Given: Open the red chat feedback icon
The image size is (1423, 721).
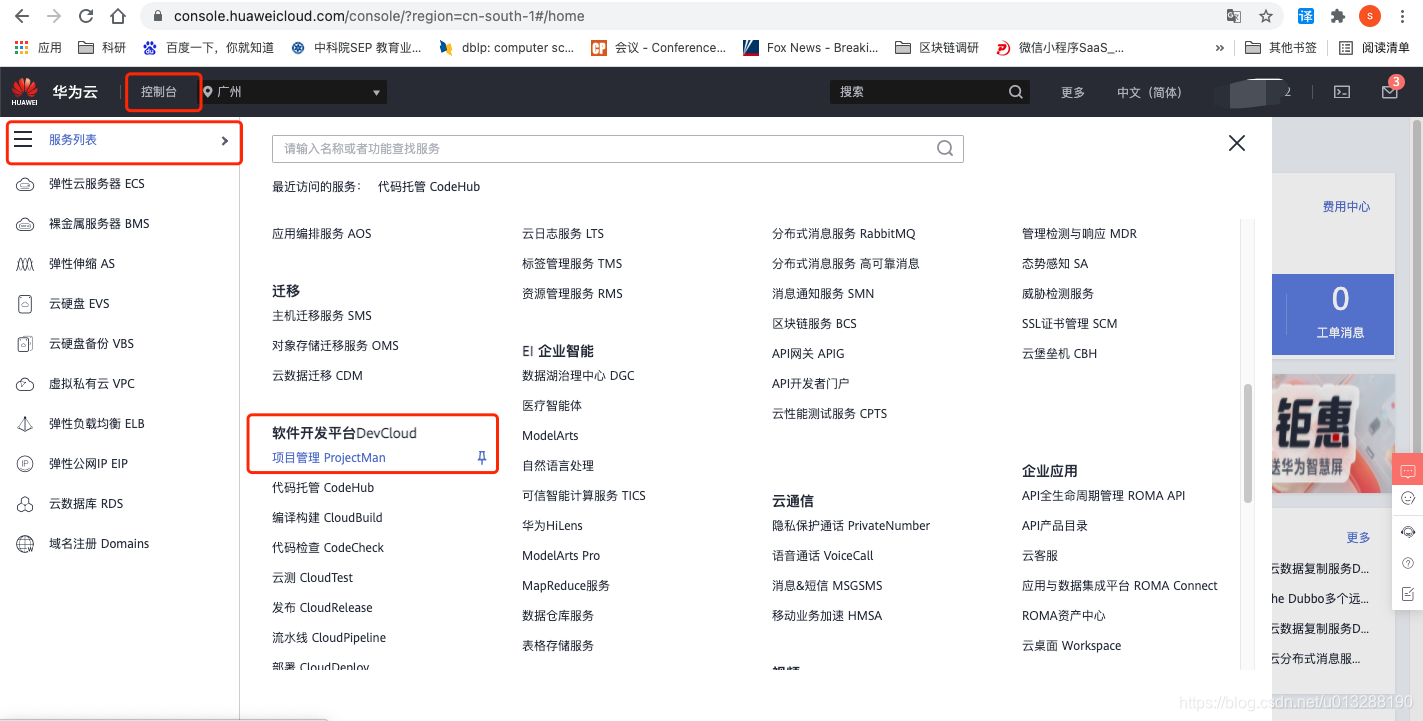Looking at the screenshot, I should [x=1408, y=471].
